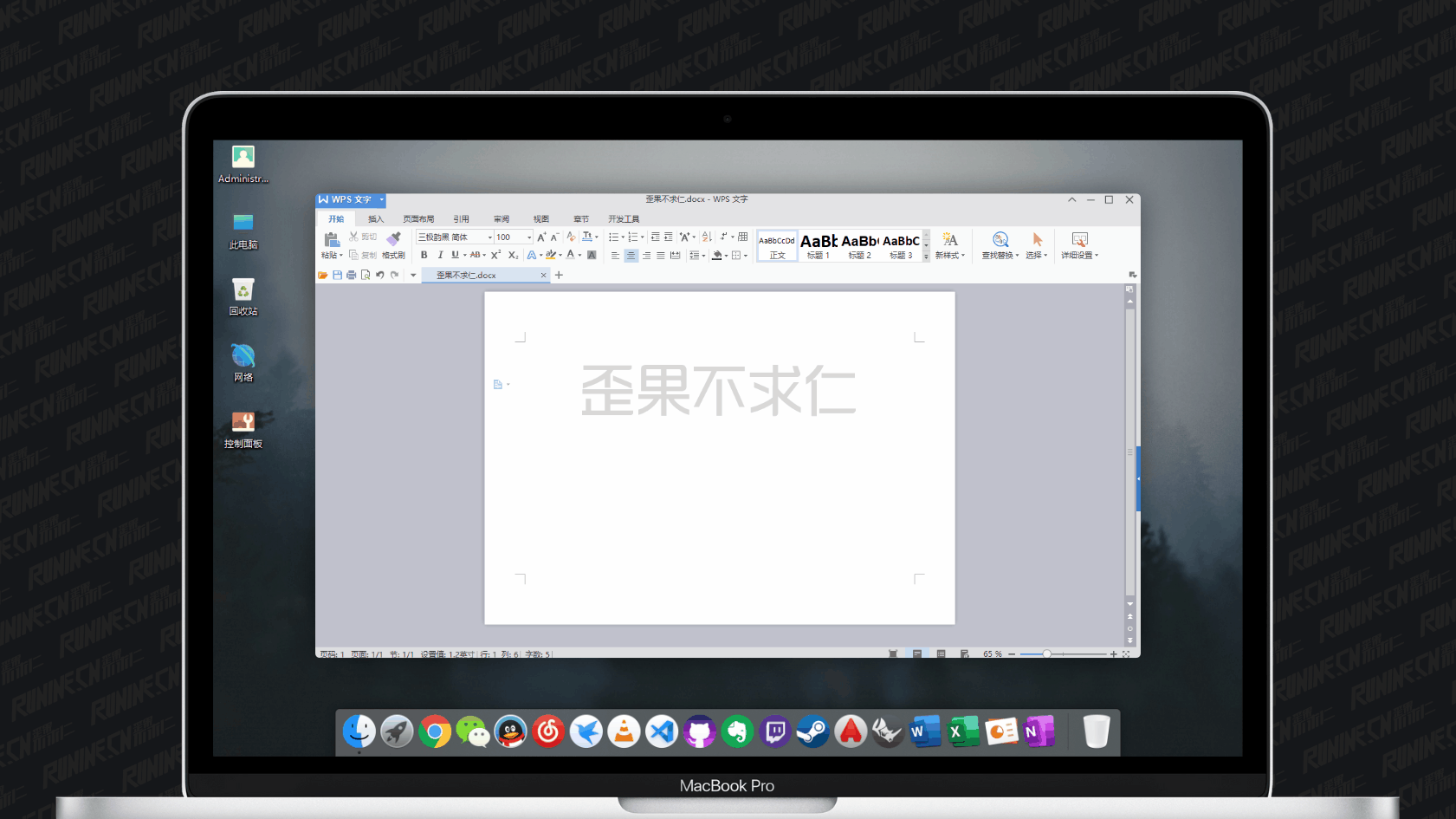The image size is (1456, 819).
Task: Click the Decrease Indent icon
Action: (656, 237)
